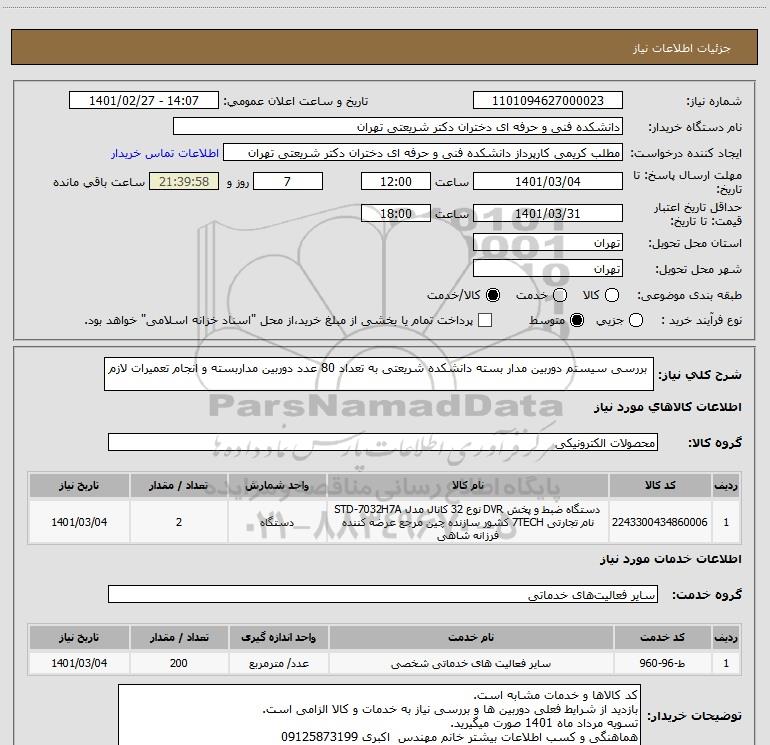The image size is (770, 745).
Task: Click the buyer organization name field
Action: tap(398, 127)
